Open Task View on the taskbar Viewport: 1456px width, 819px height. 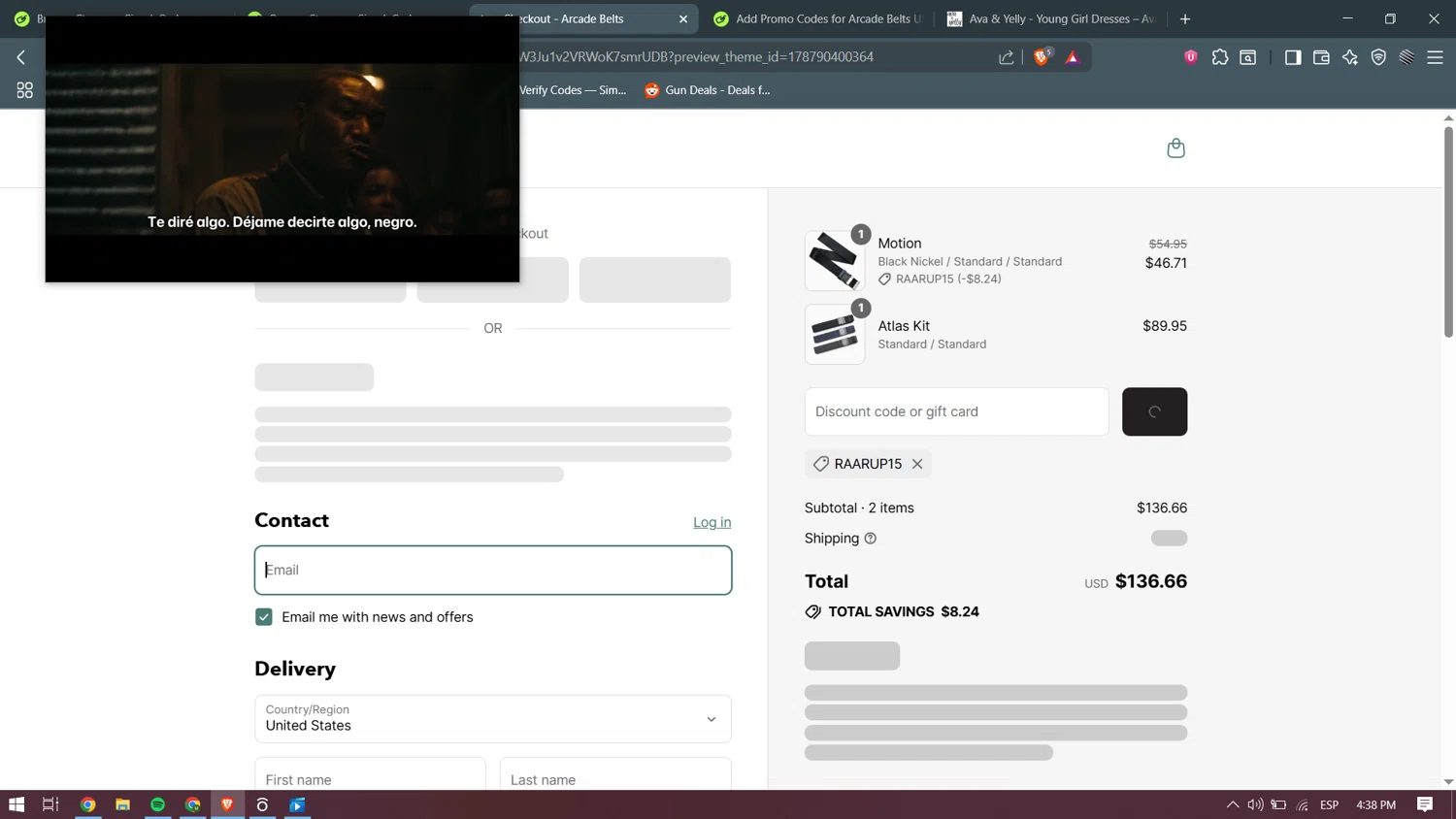pos(50,804)
